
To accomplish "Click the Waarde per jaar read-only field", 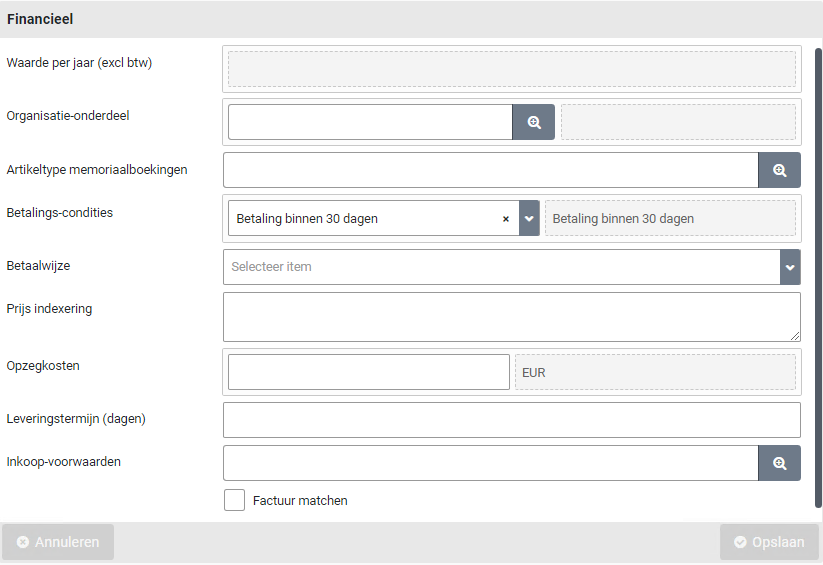I will pyautogui.click(x=511, y=68).
